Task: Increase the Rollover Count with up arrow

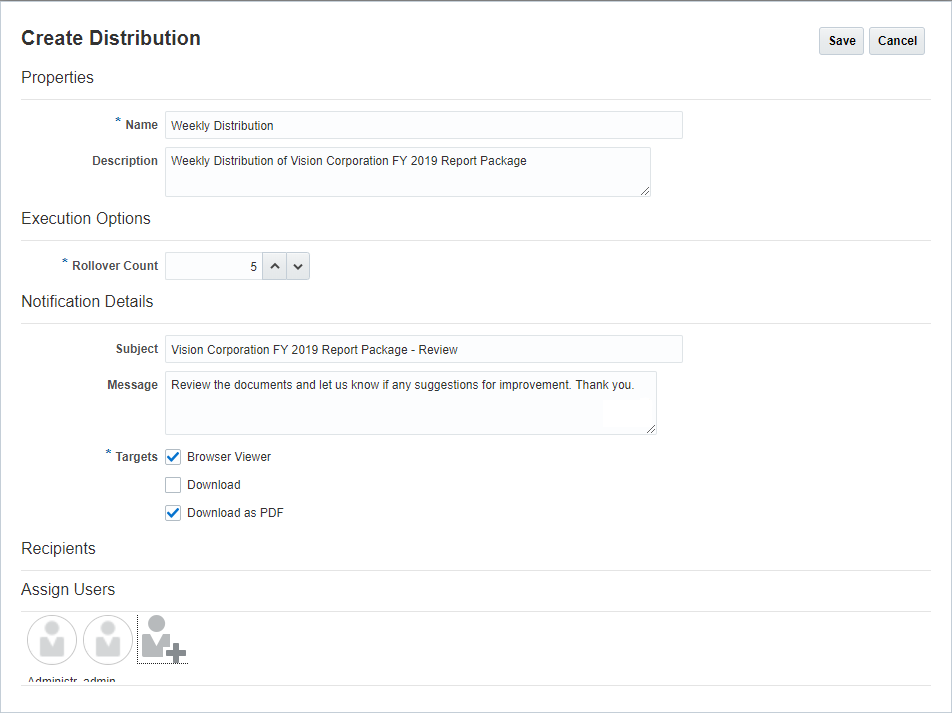Action: (x=274, y=267)
